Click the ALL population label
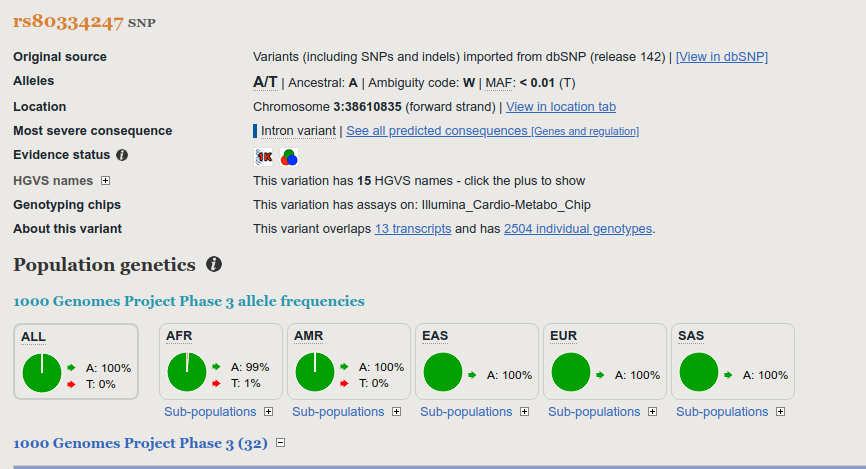 coord(33,337)
